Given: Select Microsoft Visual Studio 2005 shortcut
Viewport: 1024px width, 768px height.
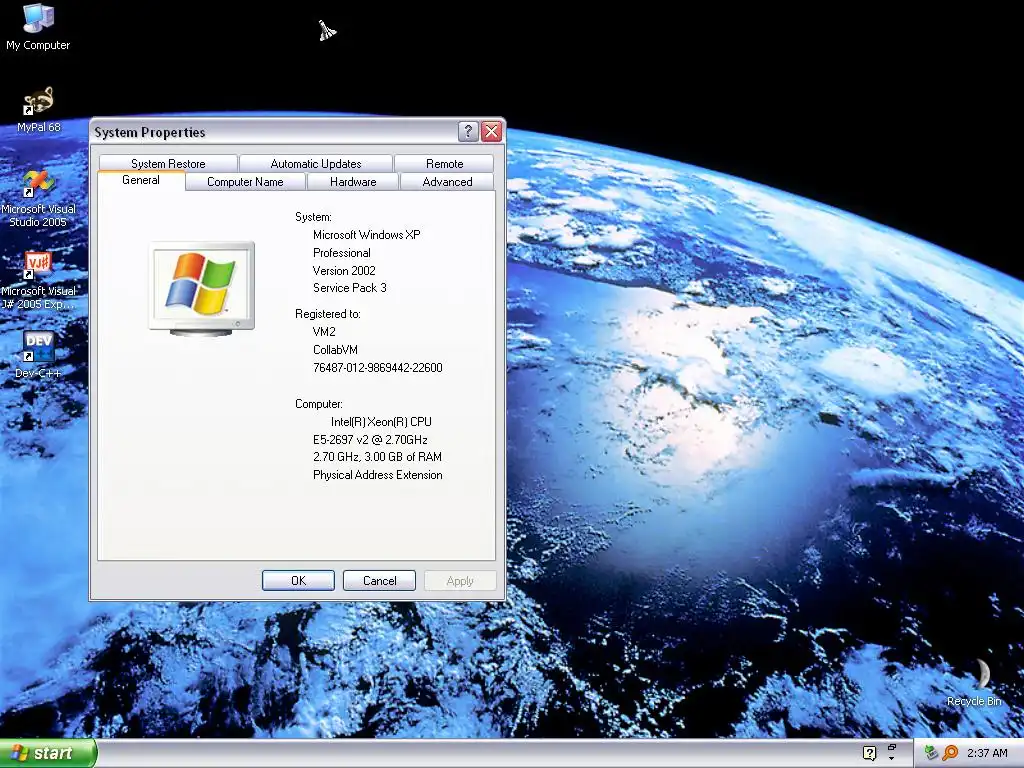Looking at the screenshot, I should pyautogui.click(x=38, y=199).
